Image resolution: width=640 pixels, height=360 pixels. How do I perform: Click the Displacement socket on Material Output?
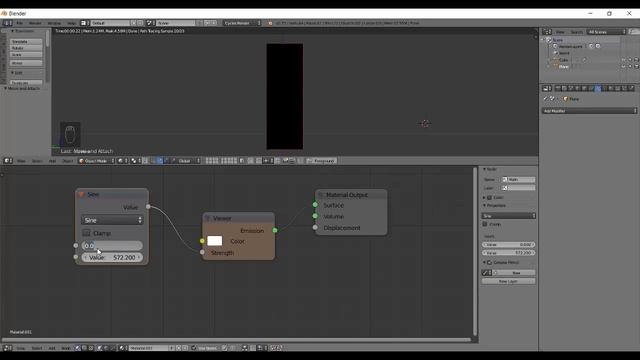click(315, 227)
